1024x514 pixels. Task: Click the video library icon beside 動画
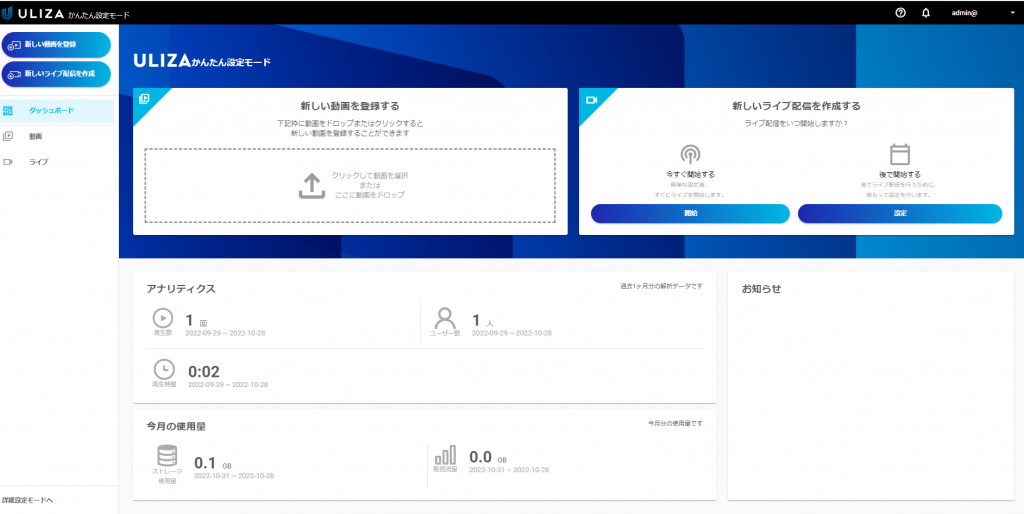pyautogui.click(x=8, y=137)
